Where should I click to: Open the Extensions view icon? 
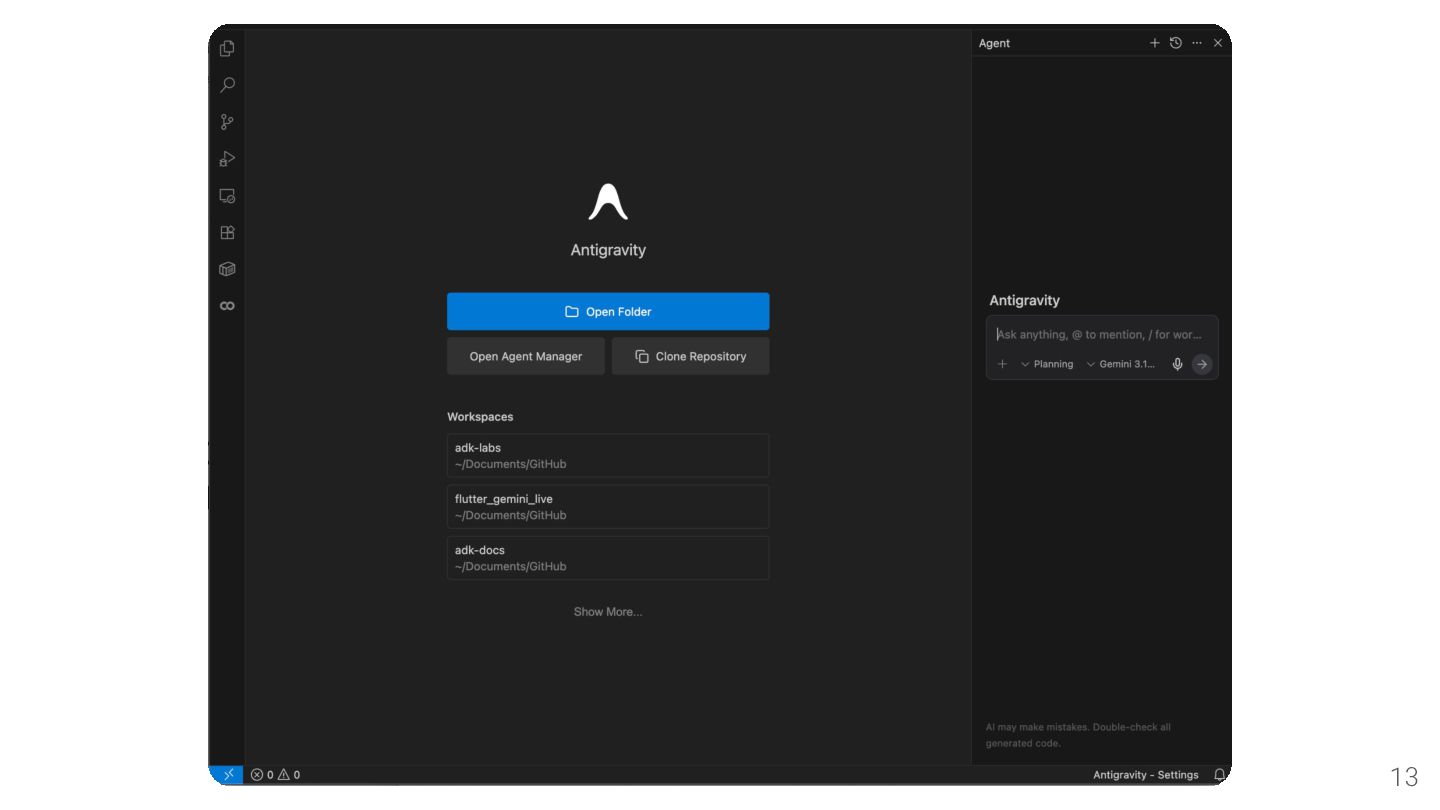click(227, 232)
